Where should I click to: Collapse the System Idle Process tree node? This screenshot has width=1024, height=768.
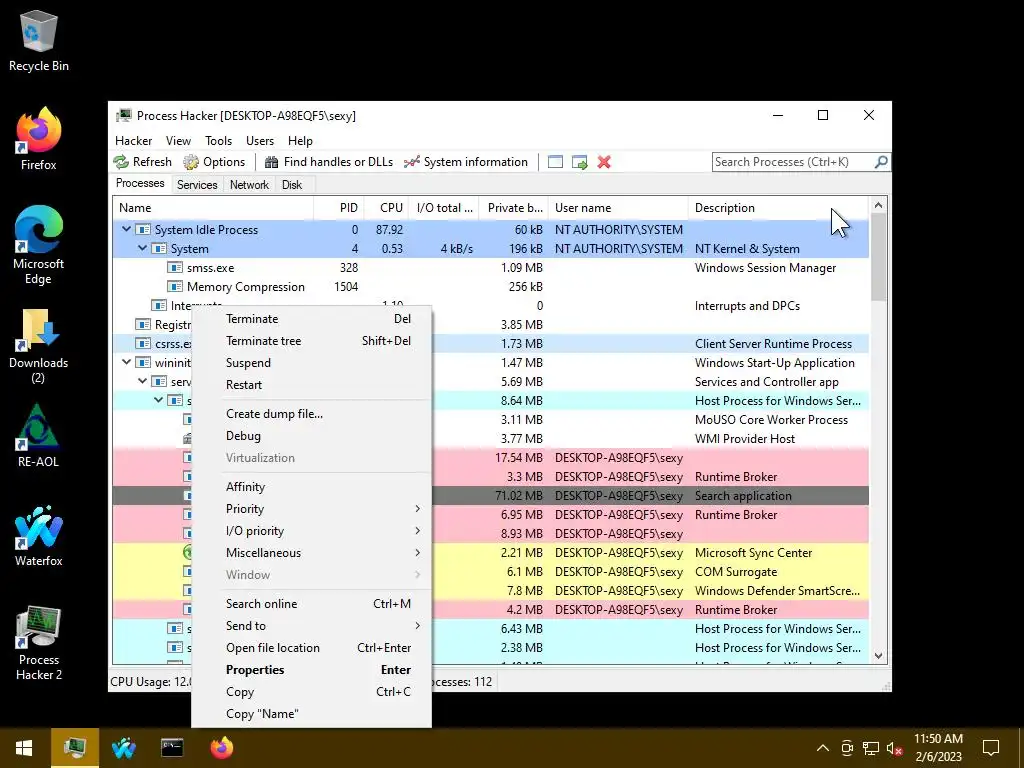click(126, 229)
